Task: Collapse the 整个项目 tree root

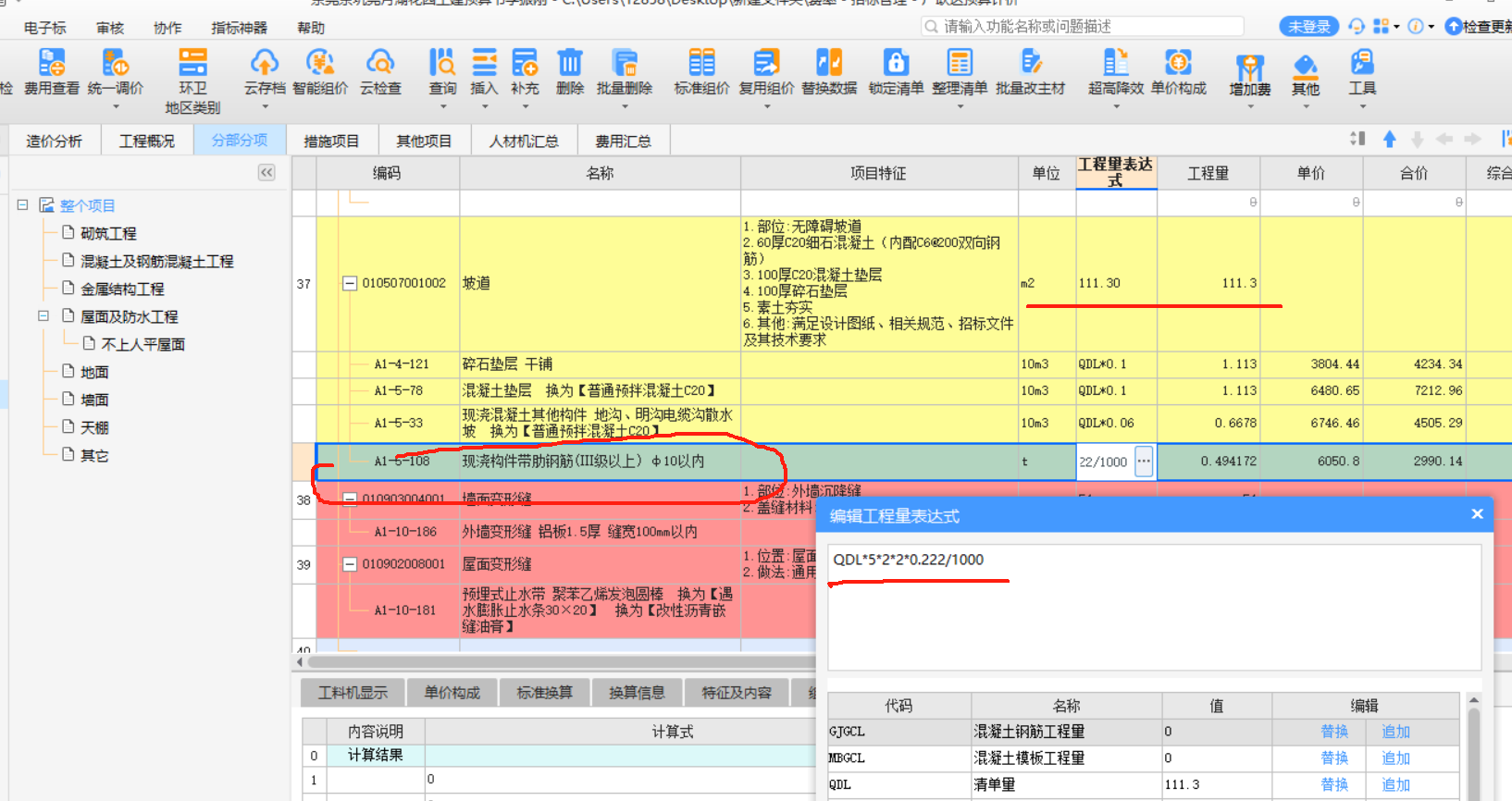Action: click(22, 205)
